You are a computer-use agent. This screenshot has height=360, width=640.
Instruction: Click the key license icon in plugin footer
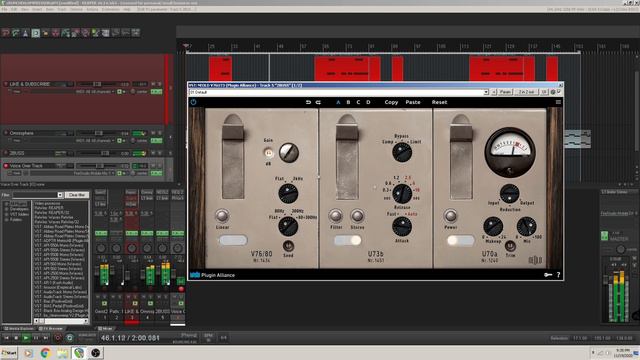point(548,275)
